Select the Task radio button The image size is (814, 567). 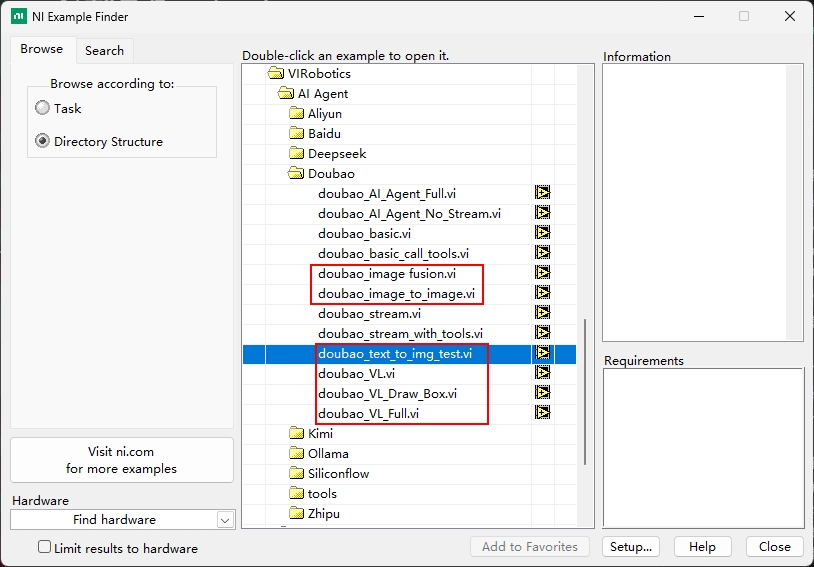pos(42,109)
